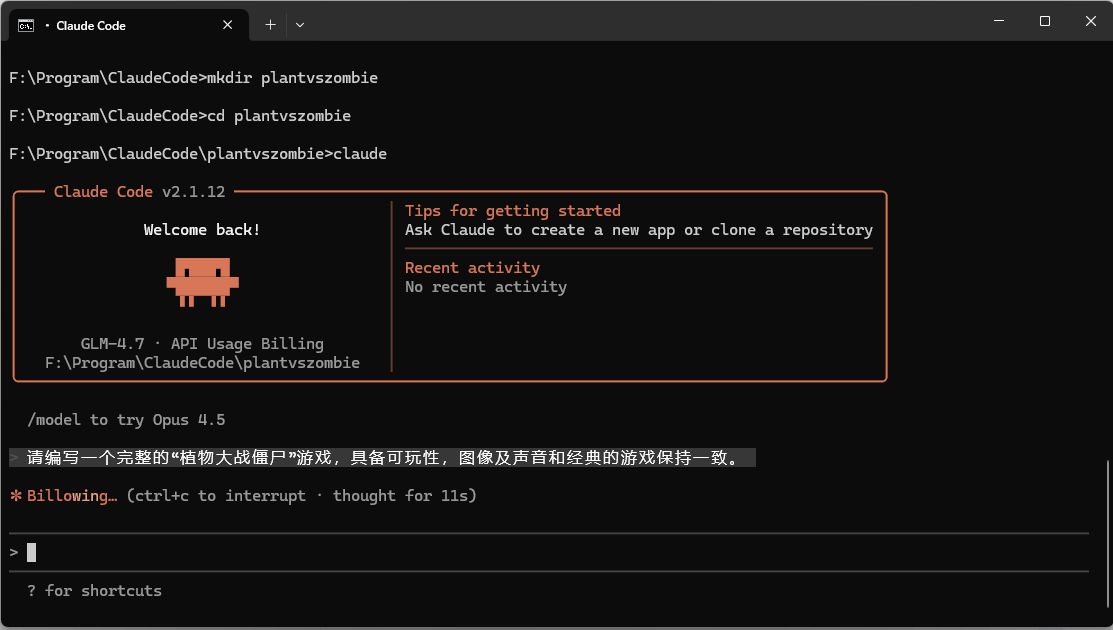Click the Billowing spinner asterisk
The width and height of the screenshot is (1113, 630).
point(16,496)
